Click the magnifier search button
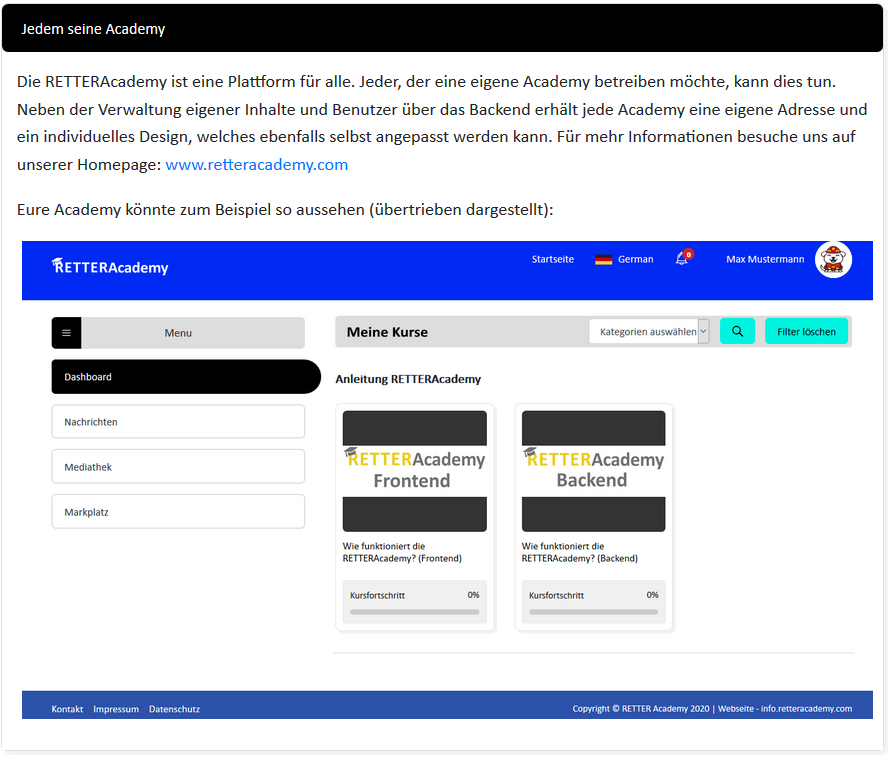Image resolution: width=893 pixels, height=763 pixels. tap(737, 331)
